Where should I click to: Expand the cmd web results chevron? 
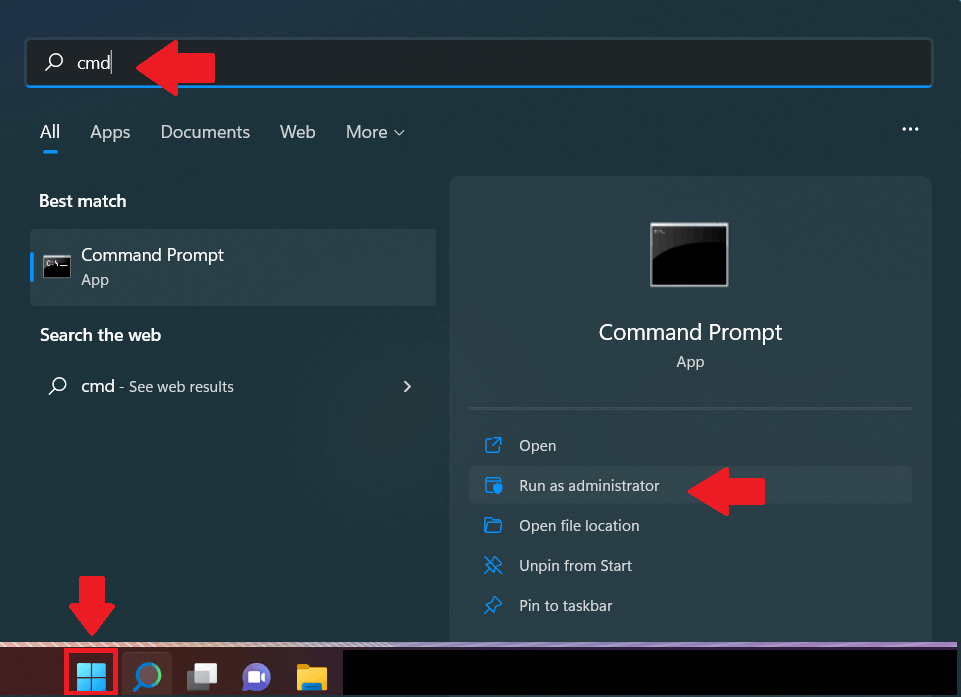(x=407, y=386)
